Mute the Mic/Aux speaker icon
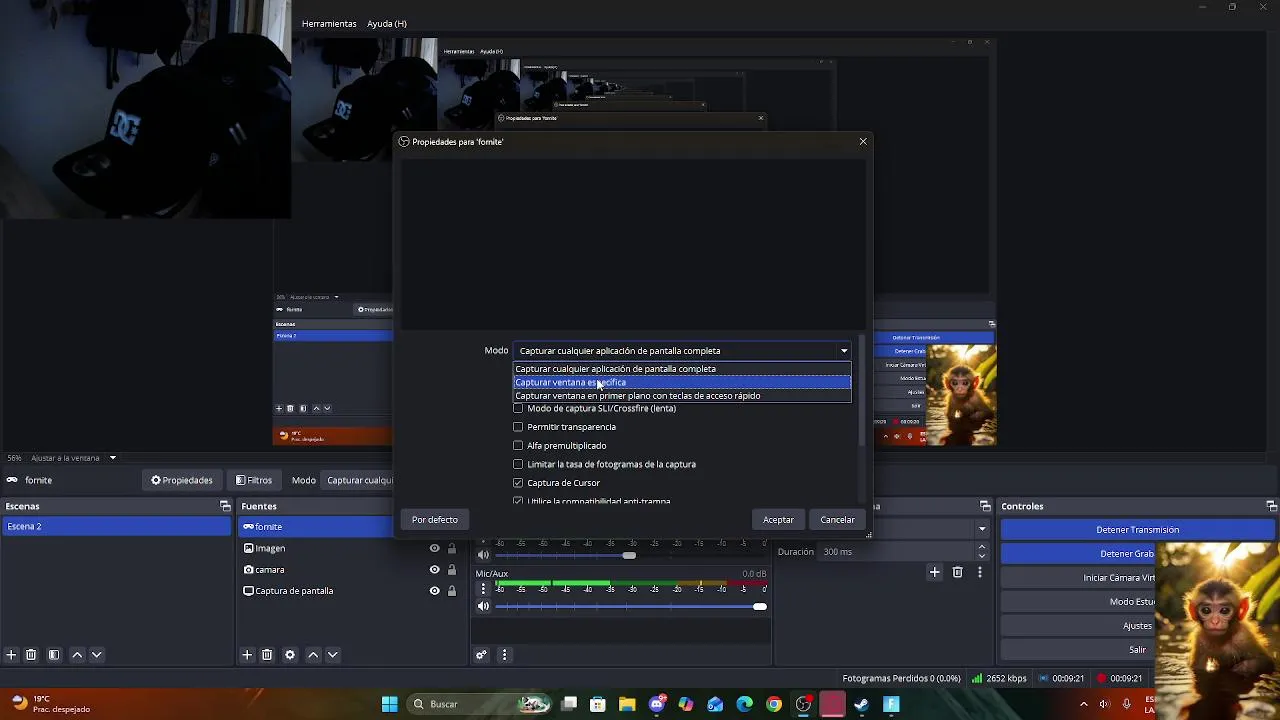The image size is (1280, 720). click(483, 606)
